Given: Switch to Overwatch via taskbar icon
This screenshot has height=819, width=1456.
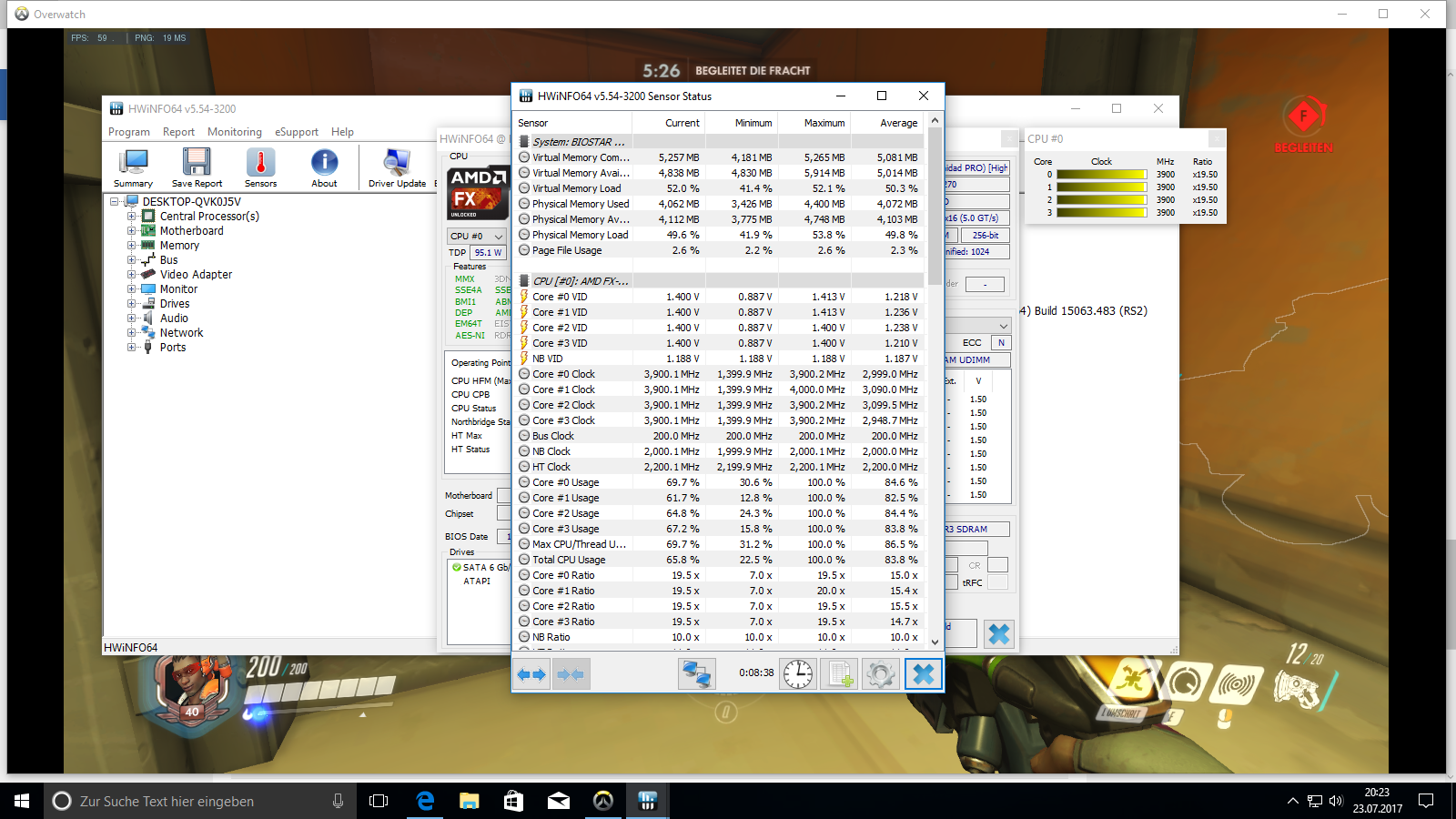Looking at the screenshot, I should [603, 801].
